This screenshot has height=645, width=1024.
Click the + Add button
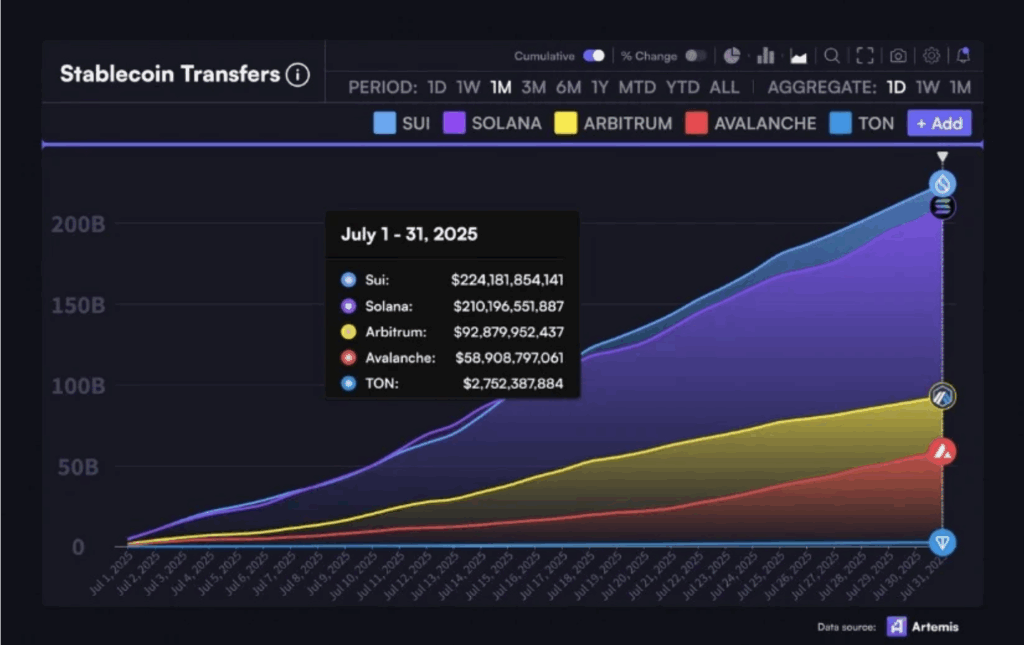coord(939,123)
